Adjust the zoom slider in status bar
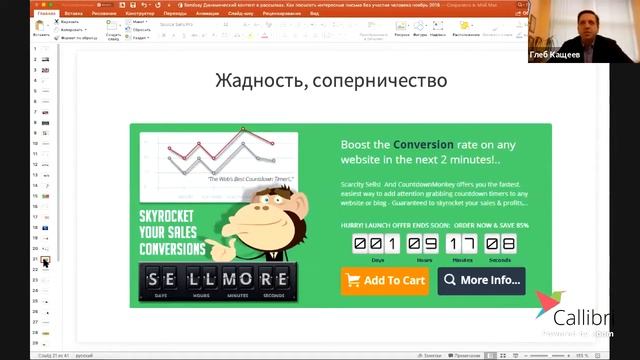 click(x=547, y=356)
